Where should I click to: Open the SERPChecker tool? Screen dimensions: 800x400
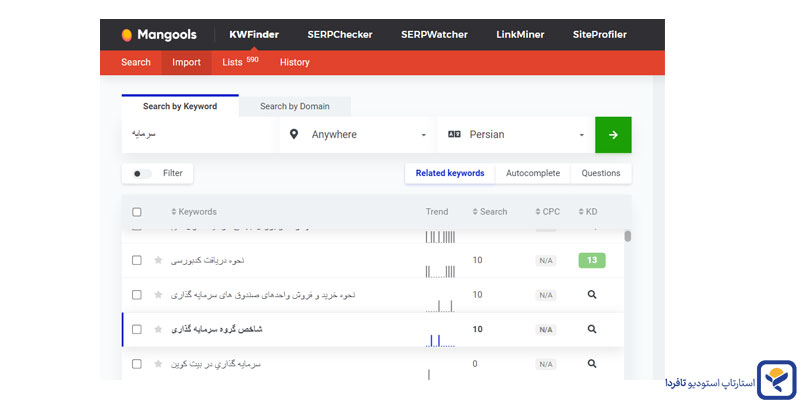(x=340, y=35)
